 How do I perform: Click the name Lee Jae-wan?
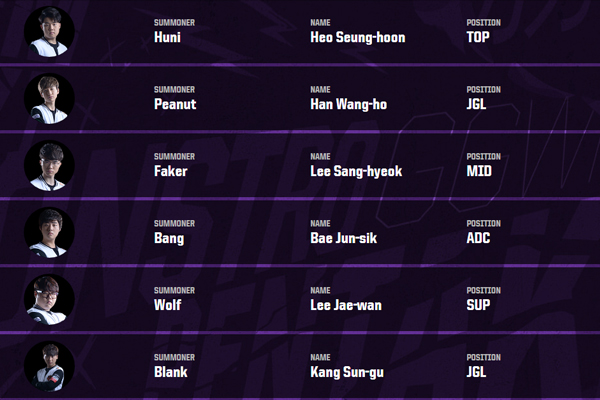click(x=346, y=305)
